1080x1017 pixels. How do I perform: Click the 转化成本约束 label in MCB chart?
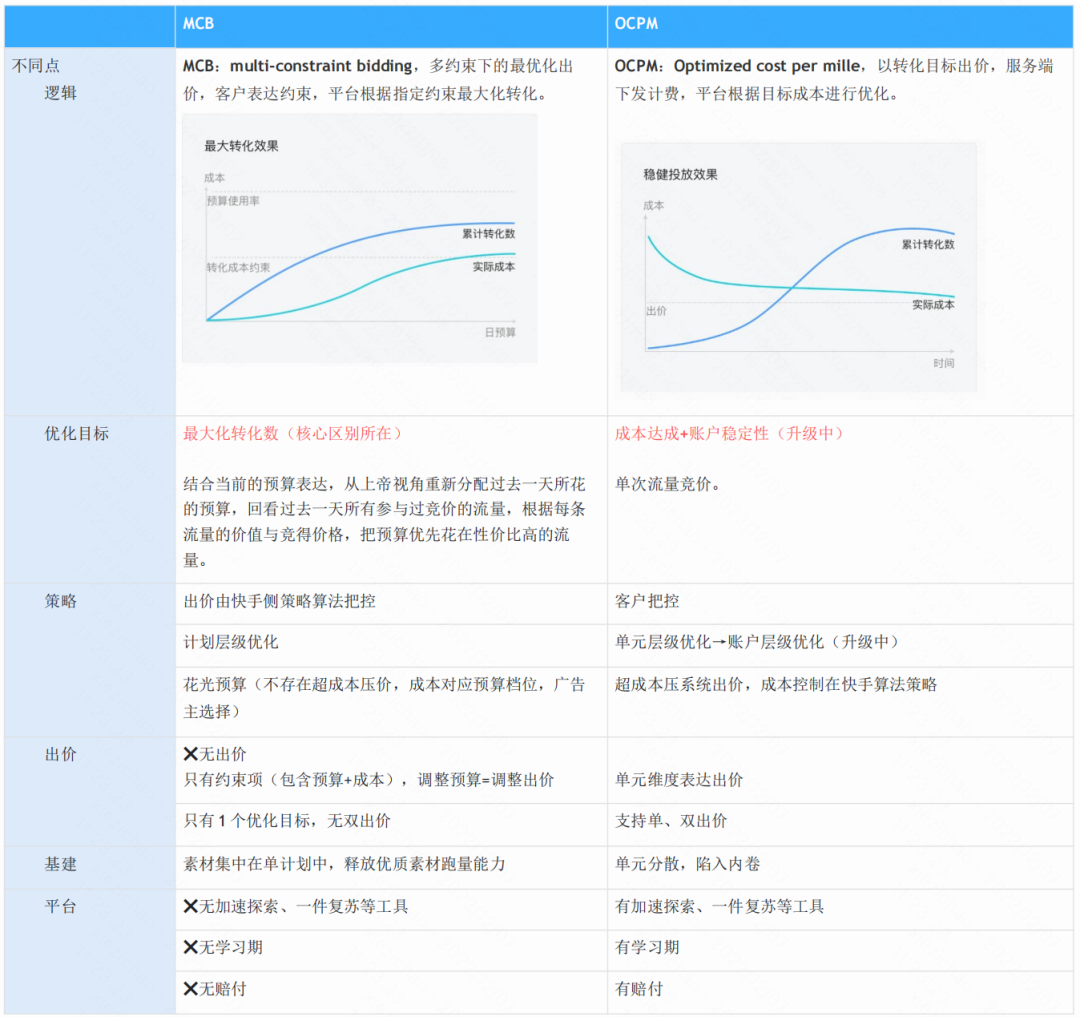(238, 267)
